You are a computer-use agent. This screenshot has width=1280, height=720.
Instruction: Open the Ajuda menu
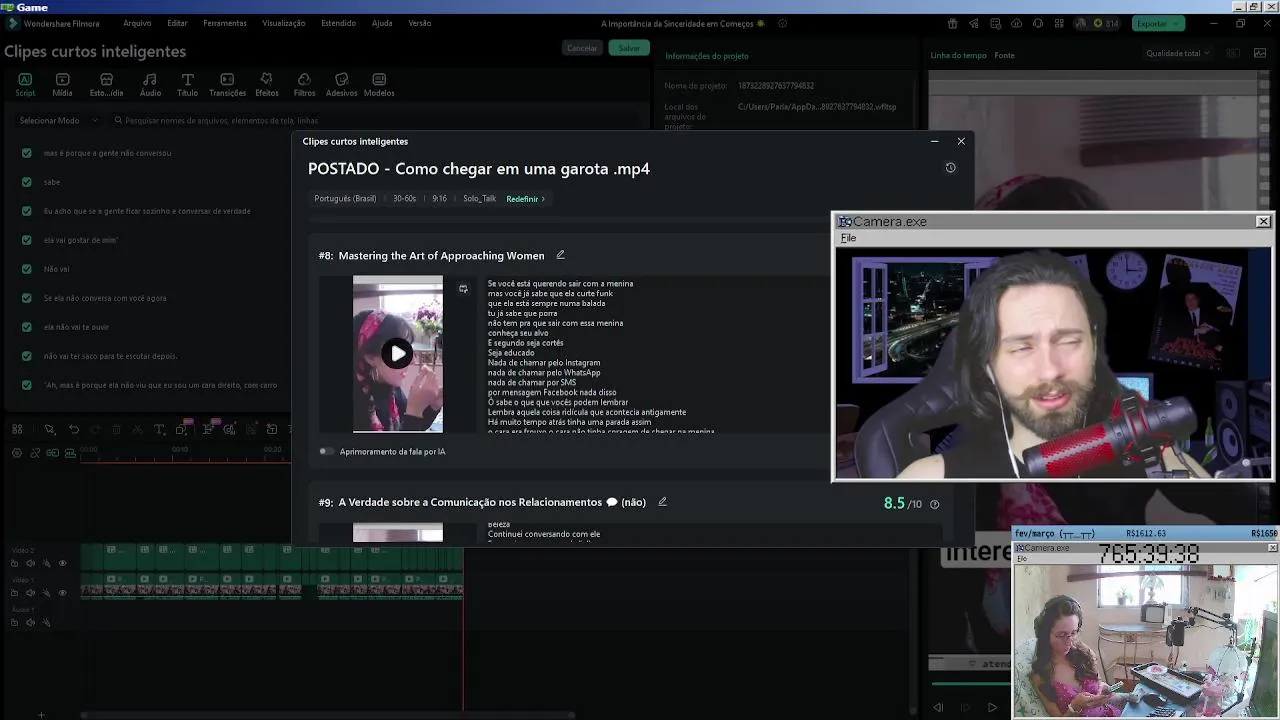382,23
